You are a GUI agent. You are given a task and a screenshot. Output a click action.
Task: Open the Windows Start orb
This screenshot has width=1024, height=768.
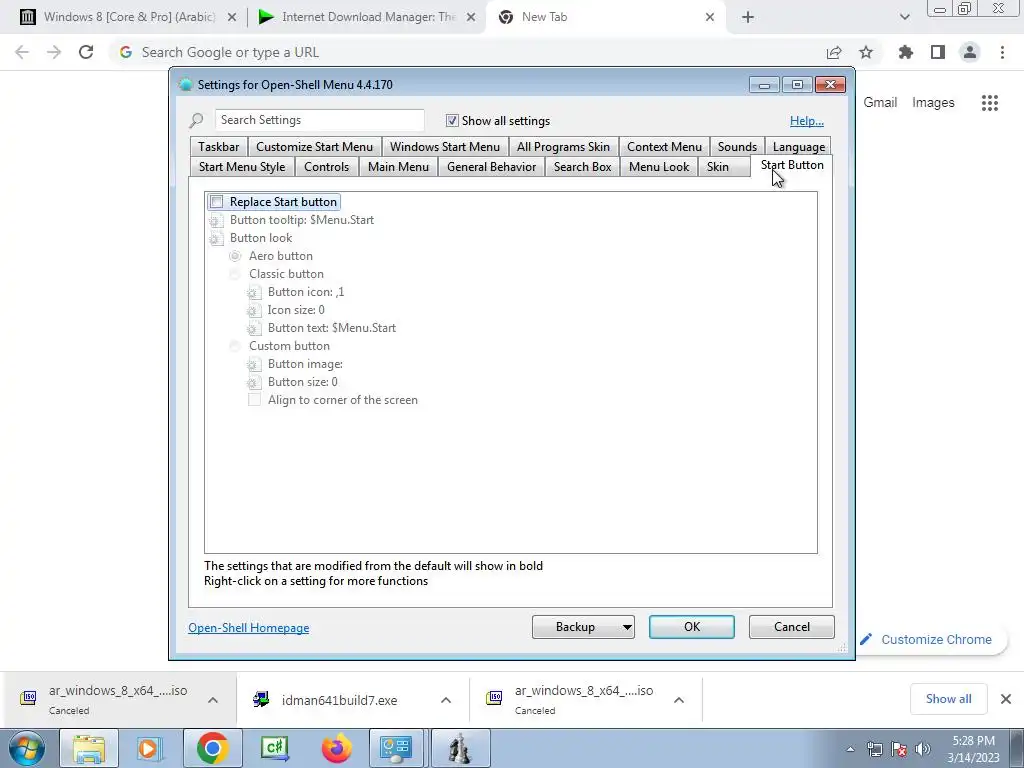26,748
